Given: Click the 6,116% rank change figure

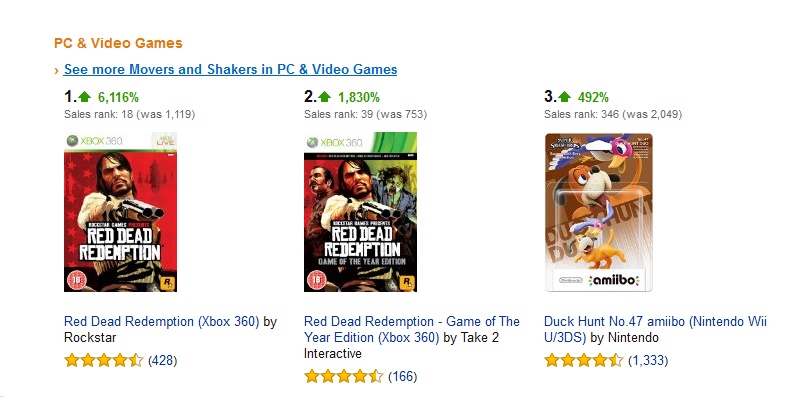Looking at the screenshot, I should click(118, 97).
